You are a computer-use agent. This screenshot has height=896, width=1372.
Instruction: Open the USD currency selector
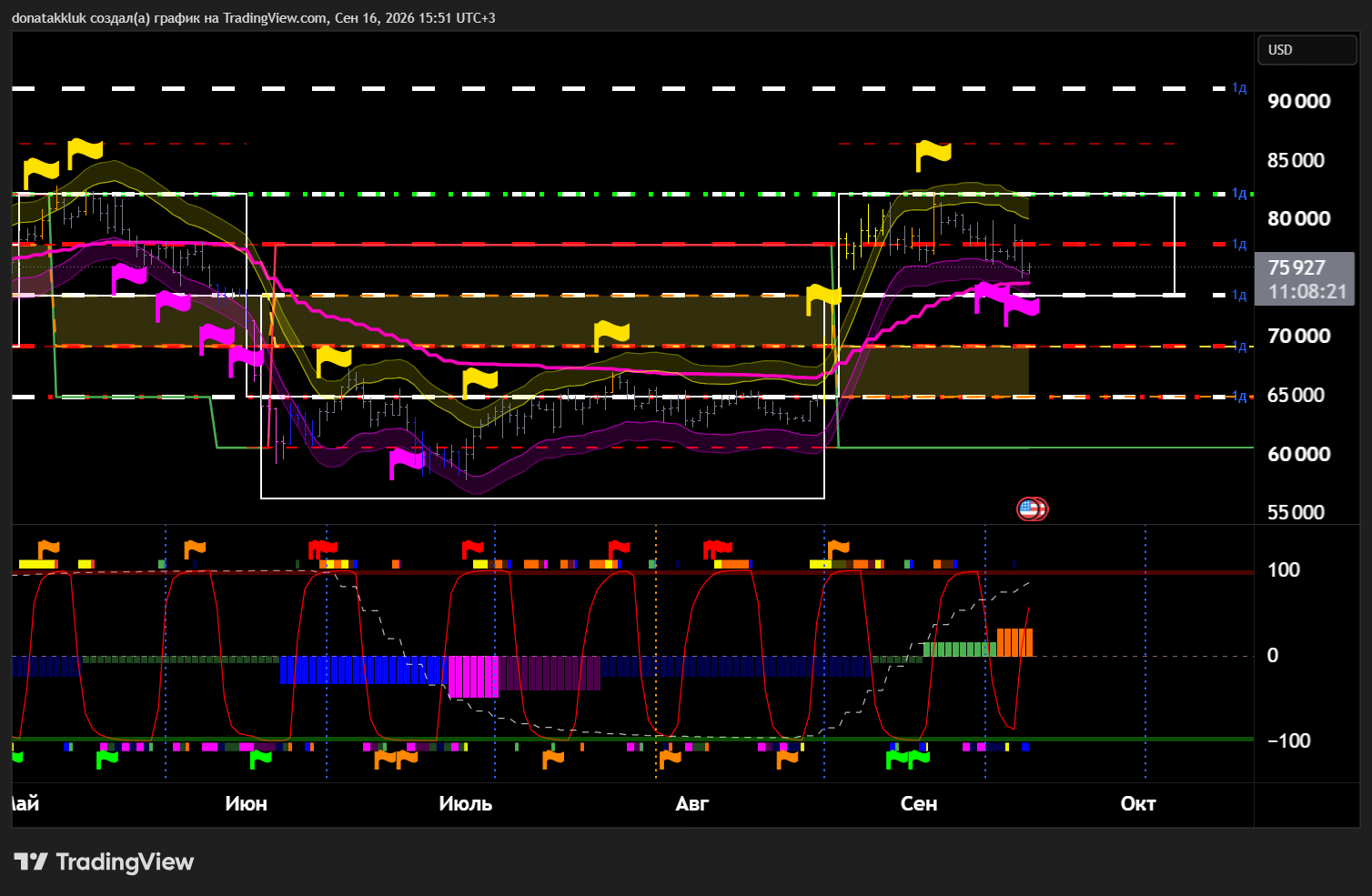[1306, 50]
